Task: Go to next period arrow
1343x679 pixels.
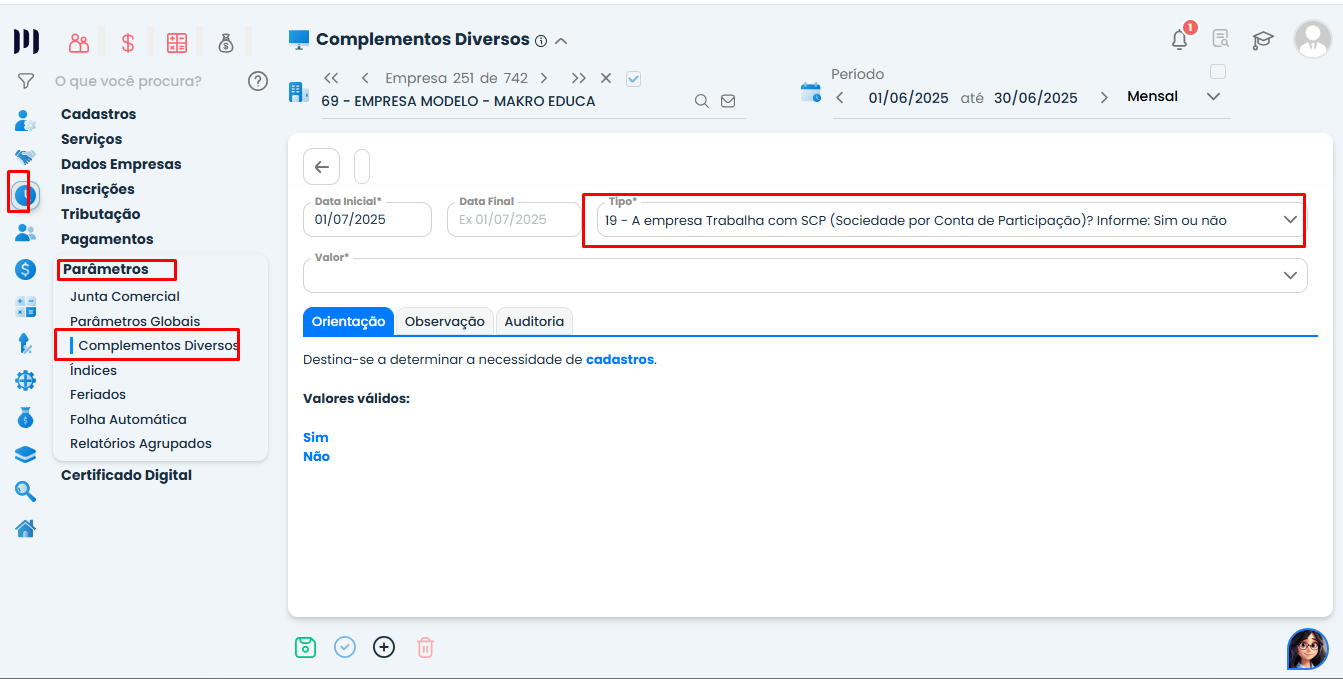Action: click(1104, 98)
